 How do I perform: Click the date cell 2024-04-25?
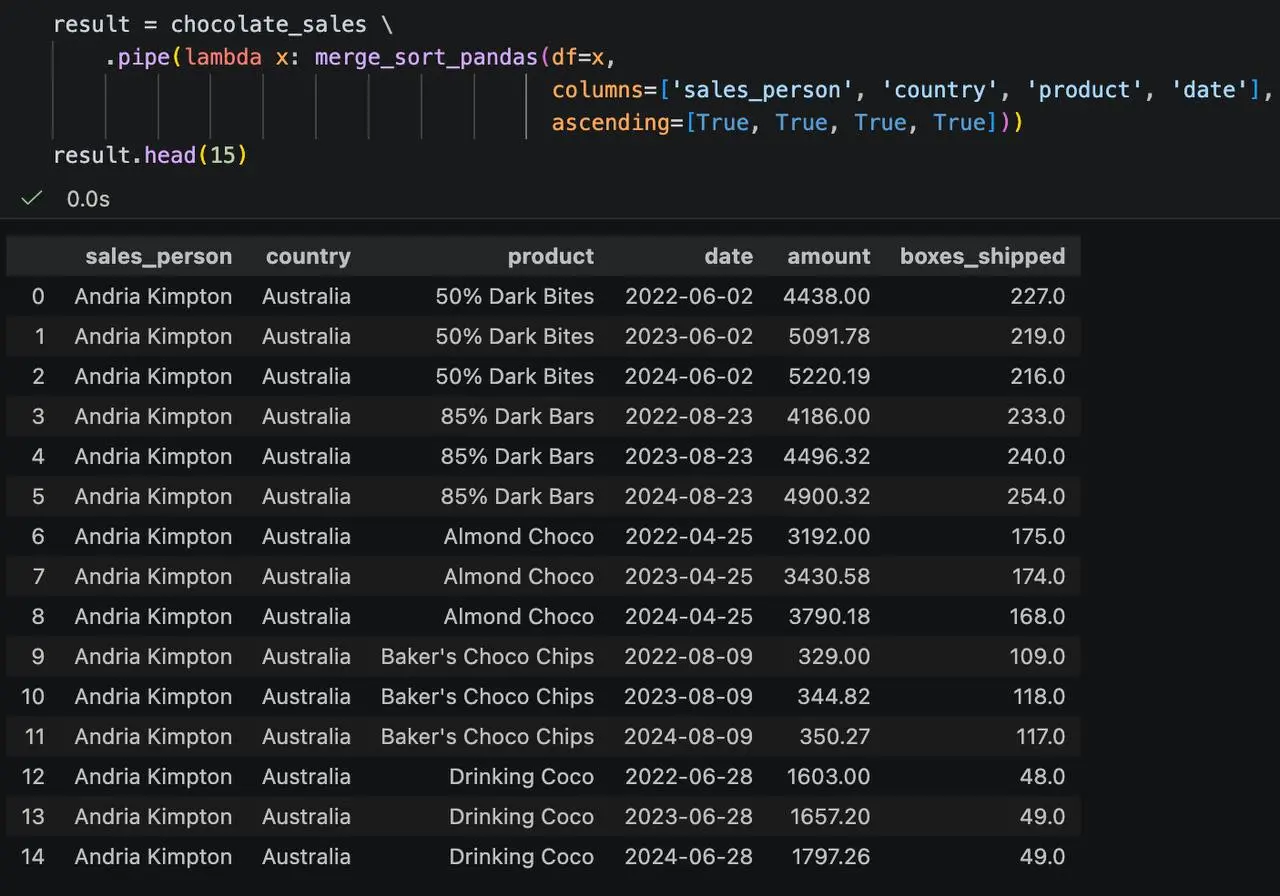pos(689,616)
